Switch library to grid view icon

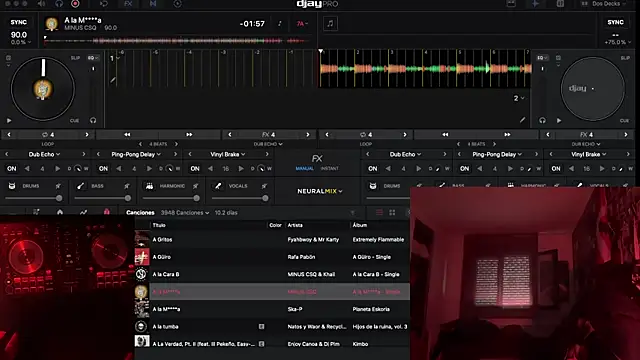pos(392,213)
